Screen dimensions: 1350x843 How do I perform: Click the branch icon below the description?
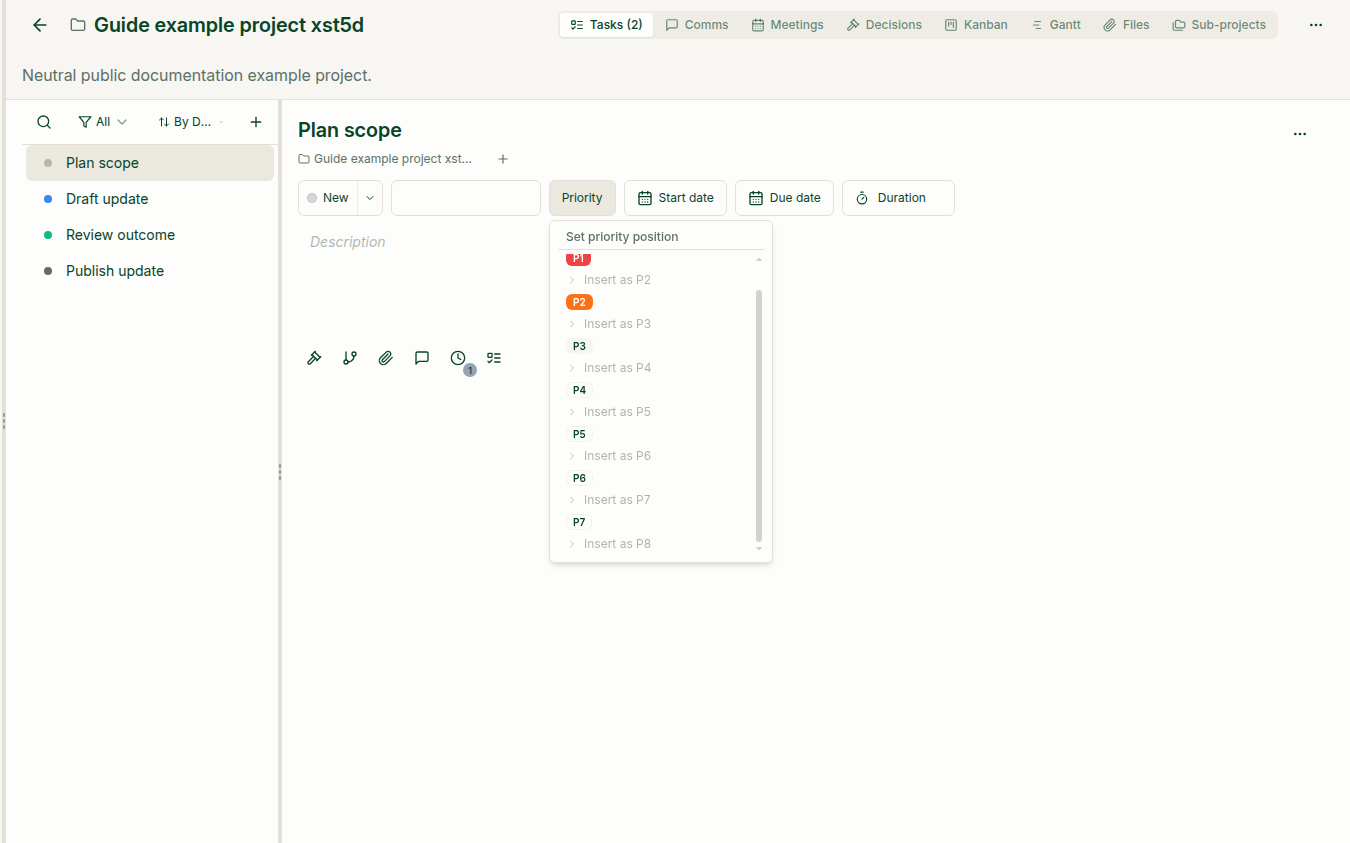click(350, 358)
